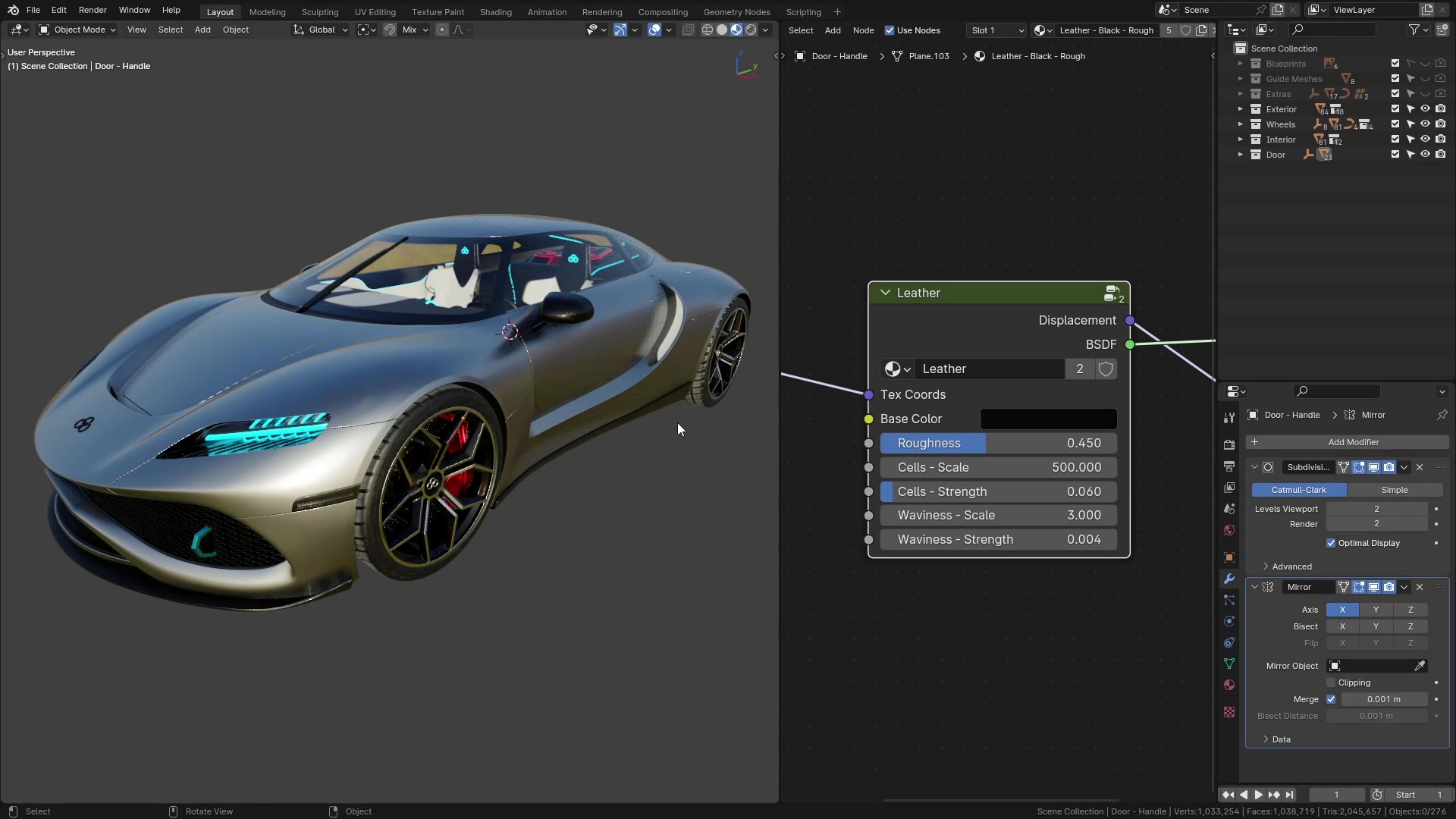Image resolution: width=1456 pixels, height=819 pixels.
Task: Pick Mirror Object with eyedropper
Action: click(1420, 666)
